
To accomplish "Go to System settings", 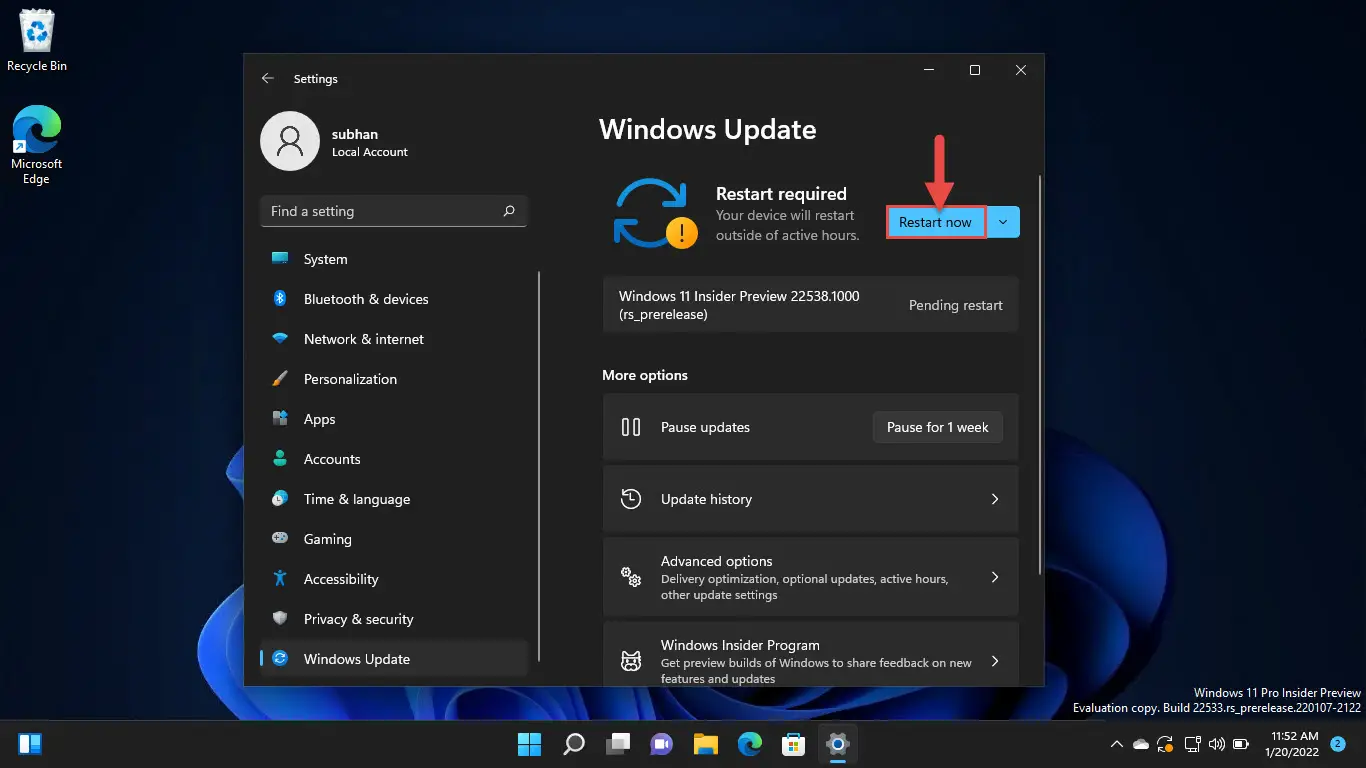I will tap(393, 259).
